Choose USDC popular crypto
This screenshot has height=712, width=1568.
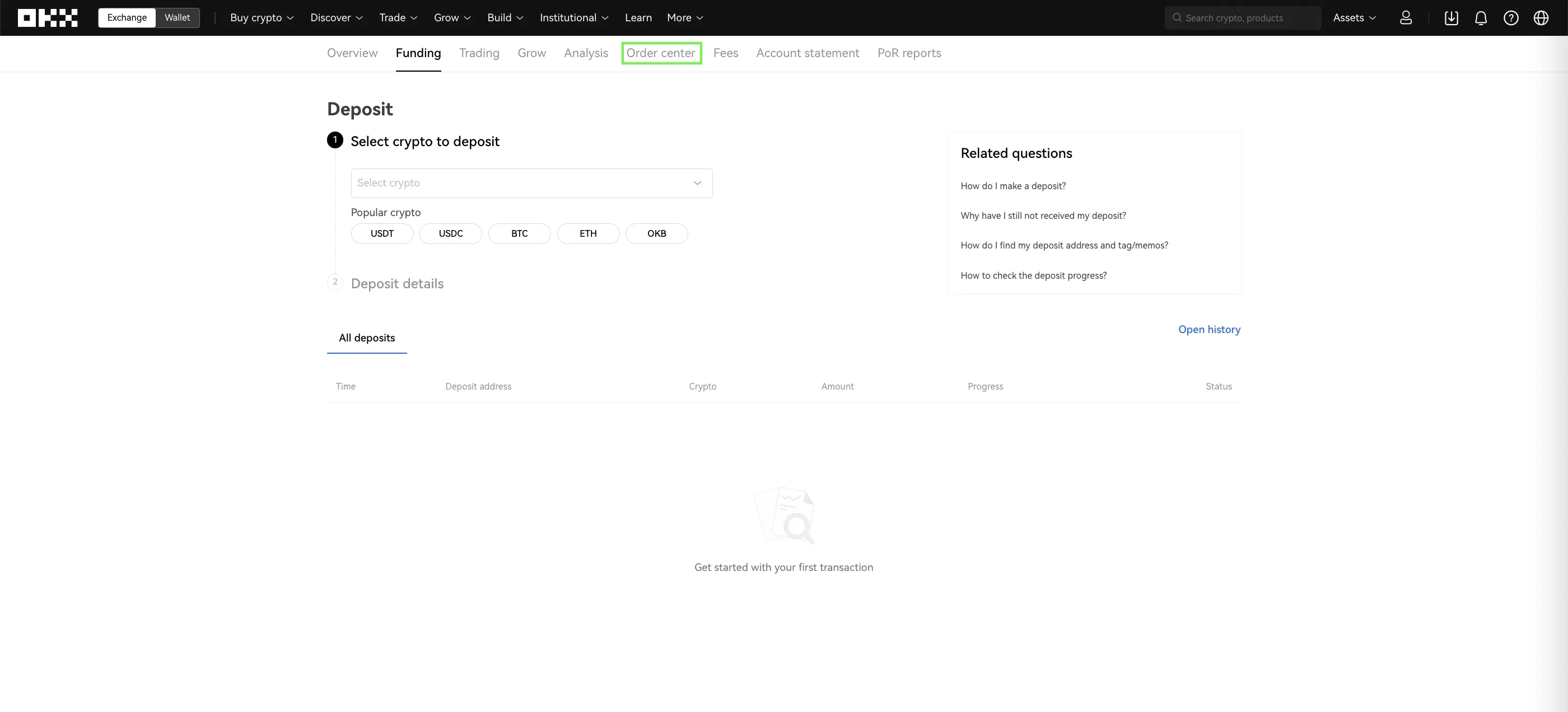point(450,233)
